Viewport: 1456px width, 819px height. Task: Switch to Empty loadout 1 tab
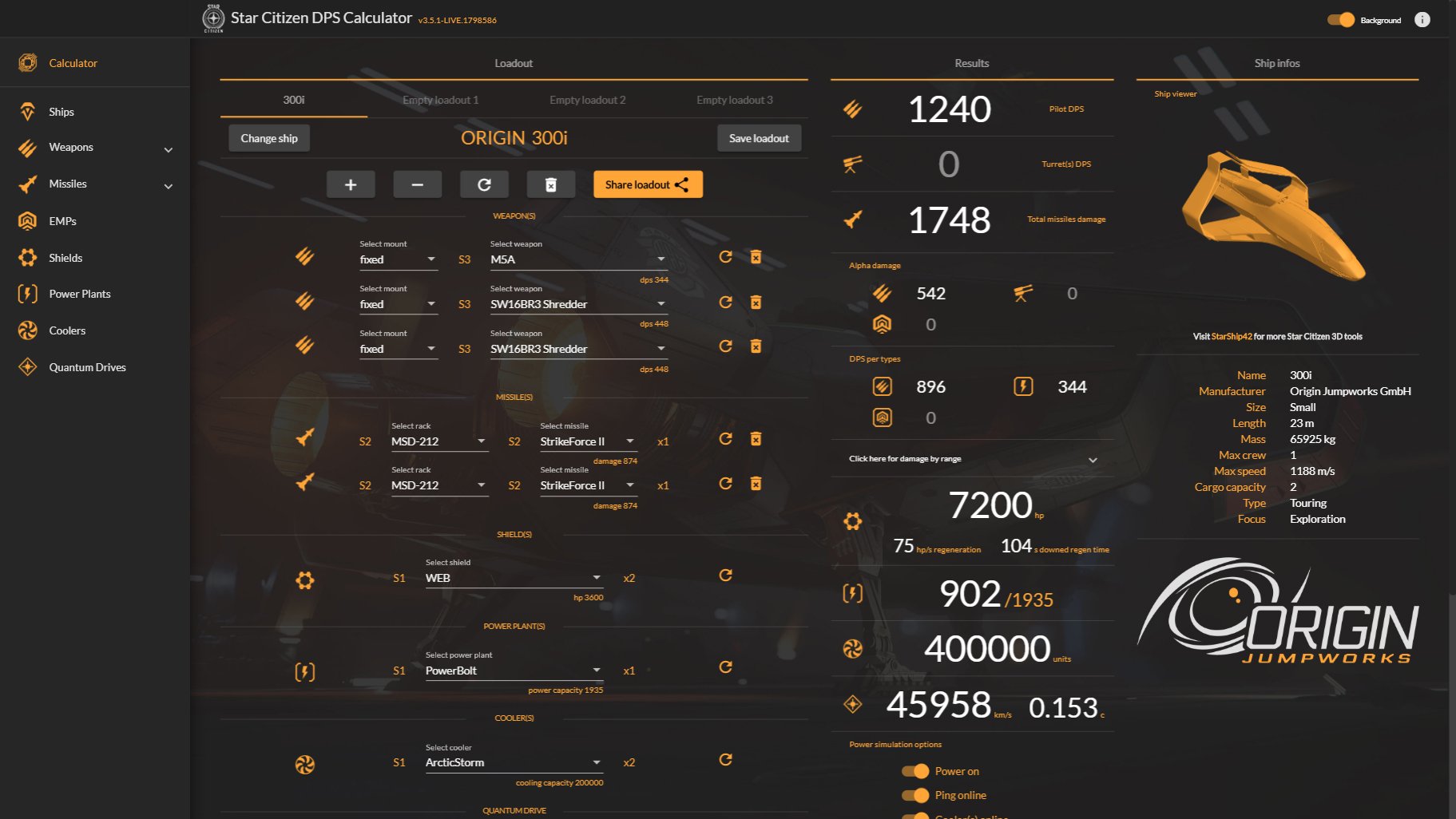(x=440, y=100)
